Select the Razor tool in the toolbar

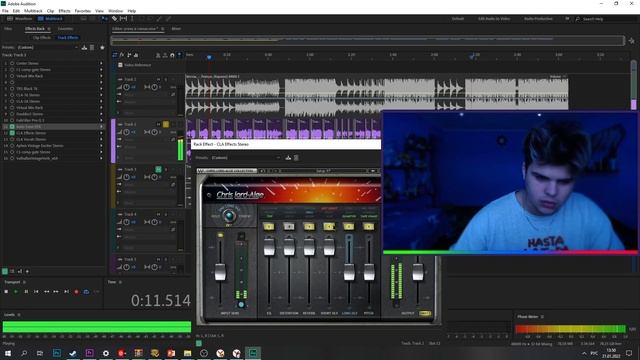tap(114, 18)
